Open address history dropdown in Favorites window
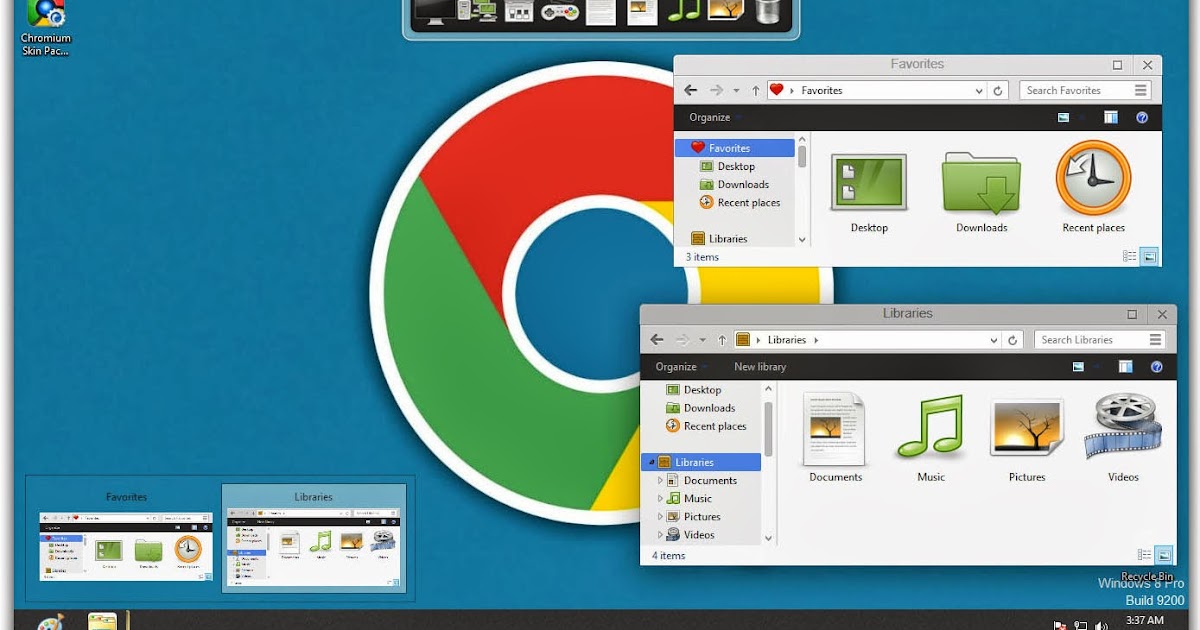The height and width of the screenshot is (630, 1200). point(979,90)
